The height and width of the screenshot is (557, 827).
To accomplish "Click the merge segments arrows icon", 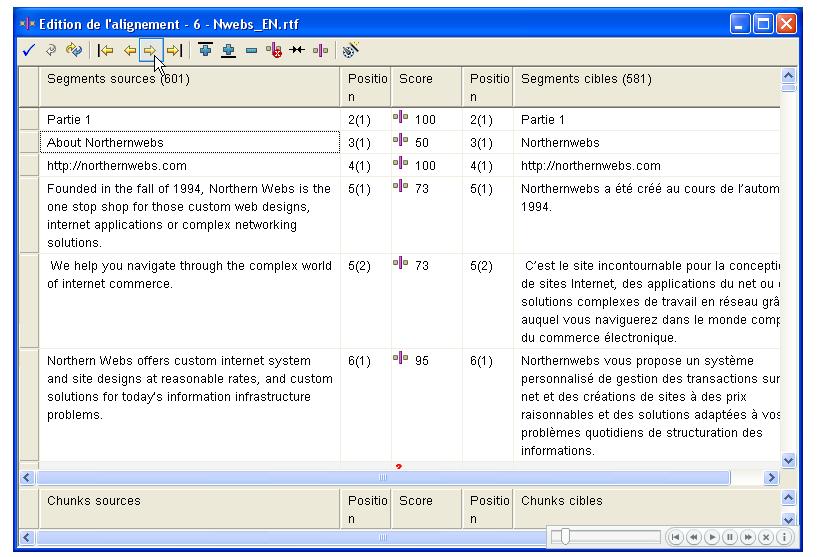I will tap(297, 50).
